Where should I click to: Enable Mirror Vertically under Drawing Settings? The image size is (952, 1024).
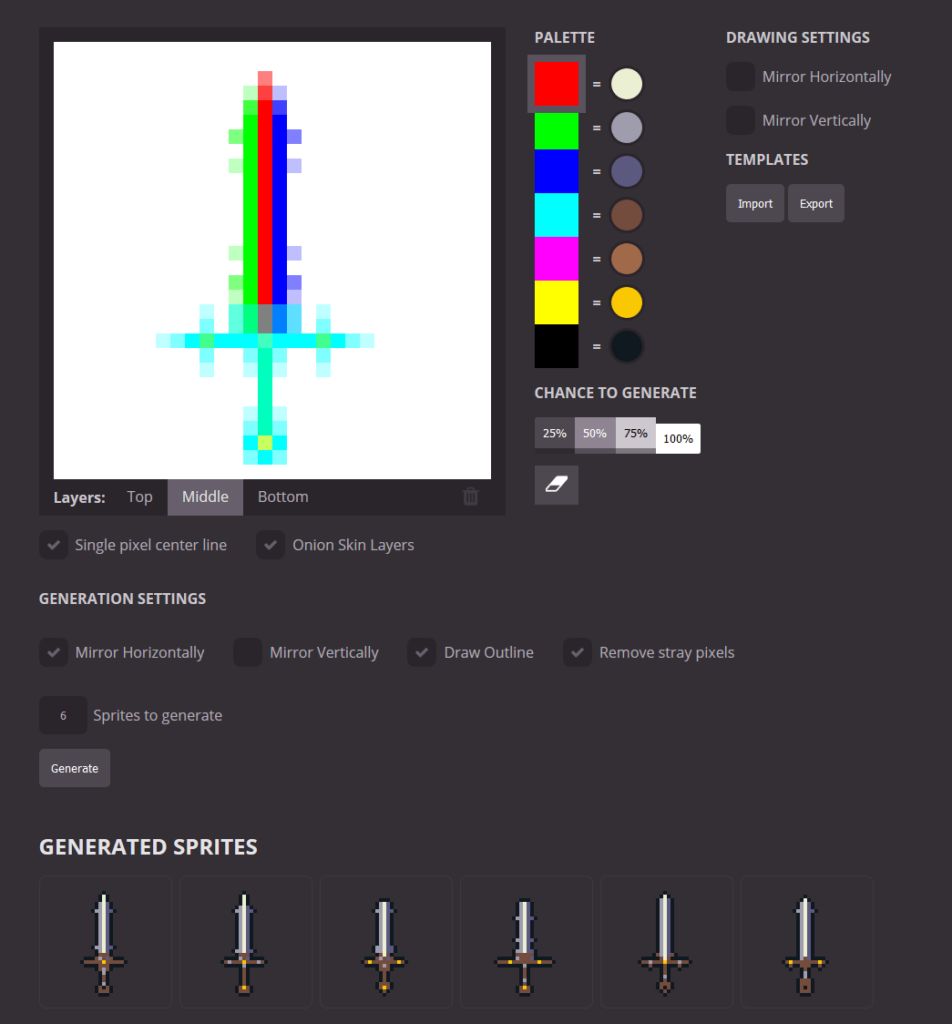pos(740,120)
